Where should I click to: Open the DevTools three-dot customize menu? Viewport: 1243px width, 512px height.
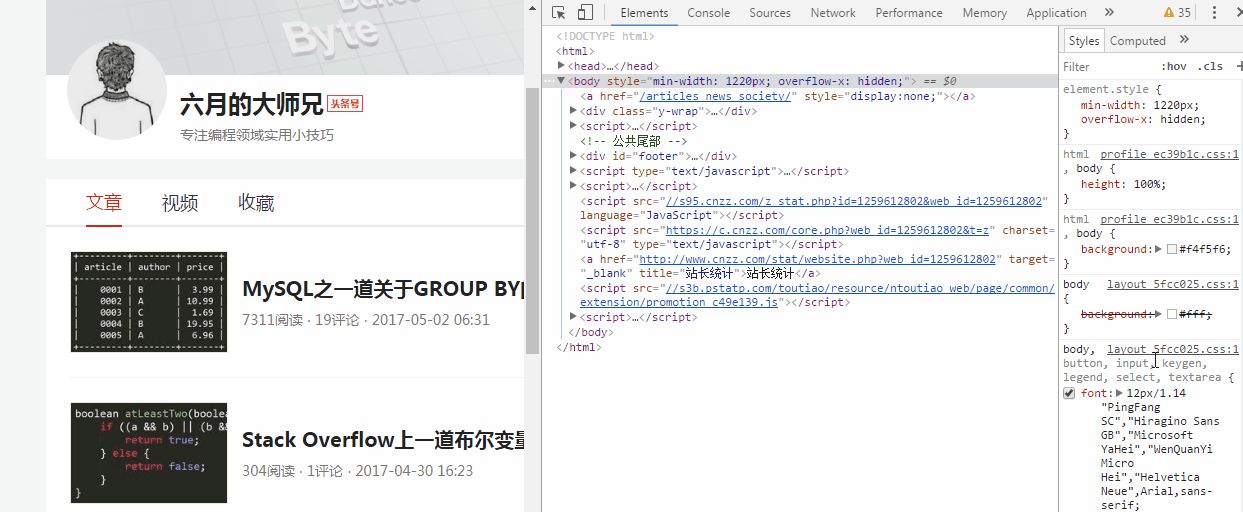pos(1214,13)
